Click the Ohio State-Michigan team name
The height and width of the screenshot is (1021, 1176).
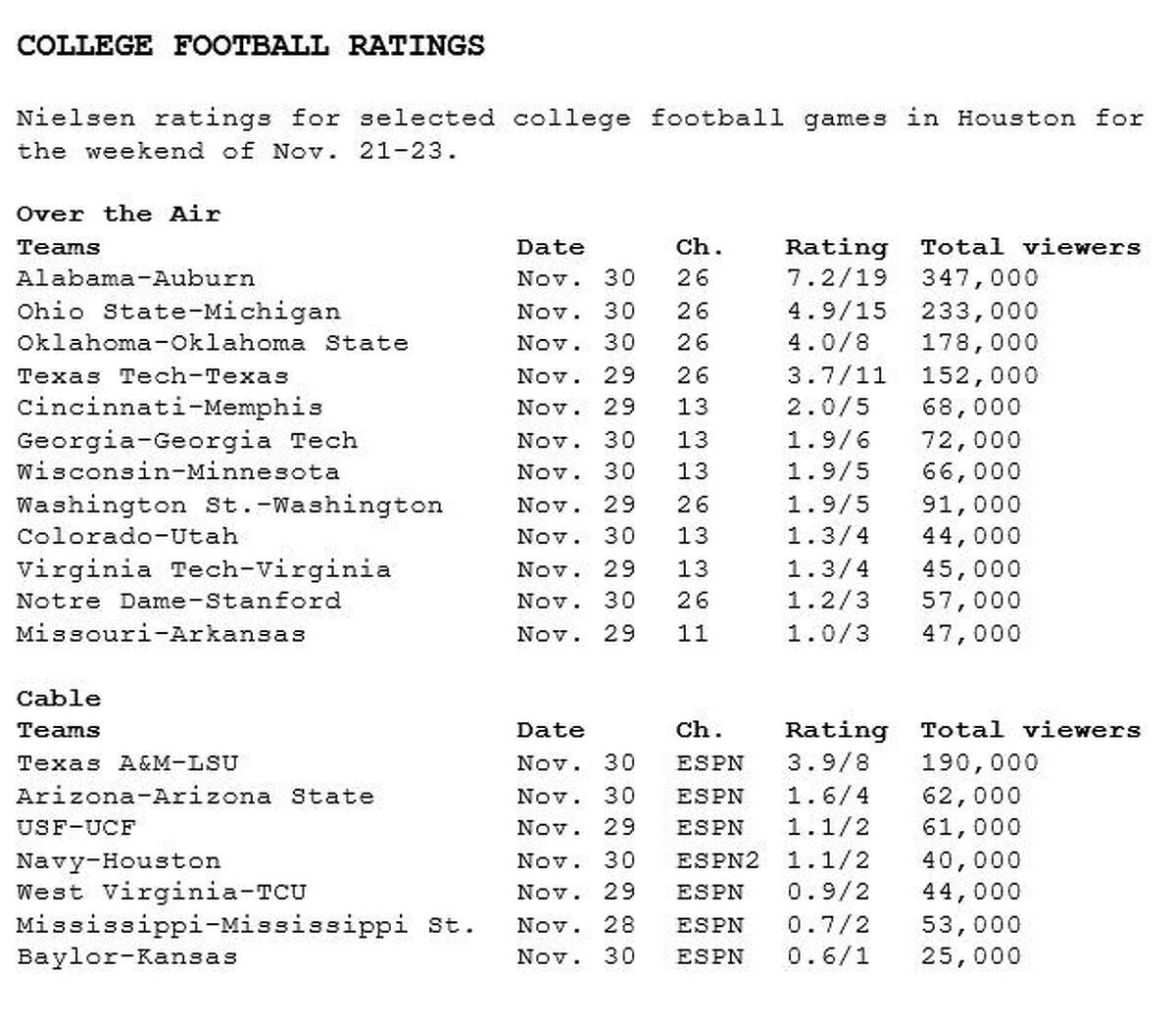pyautogui.click(x=178, y=312)
